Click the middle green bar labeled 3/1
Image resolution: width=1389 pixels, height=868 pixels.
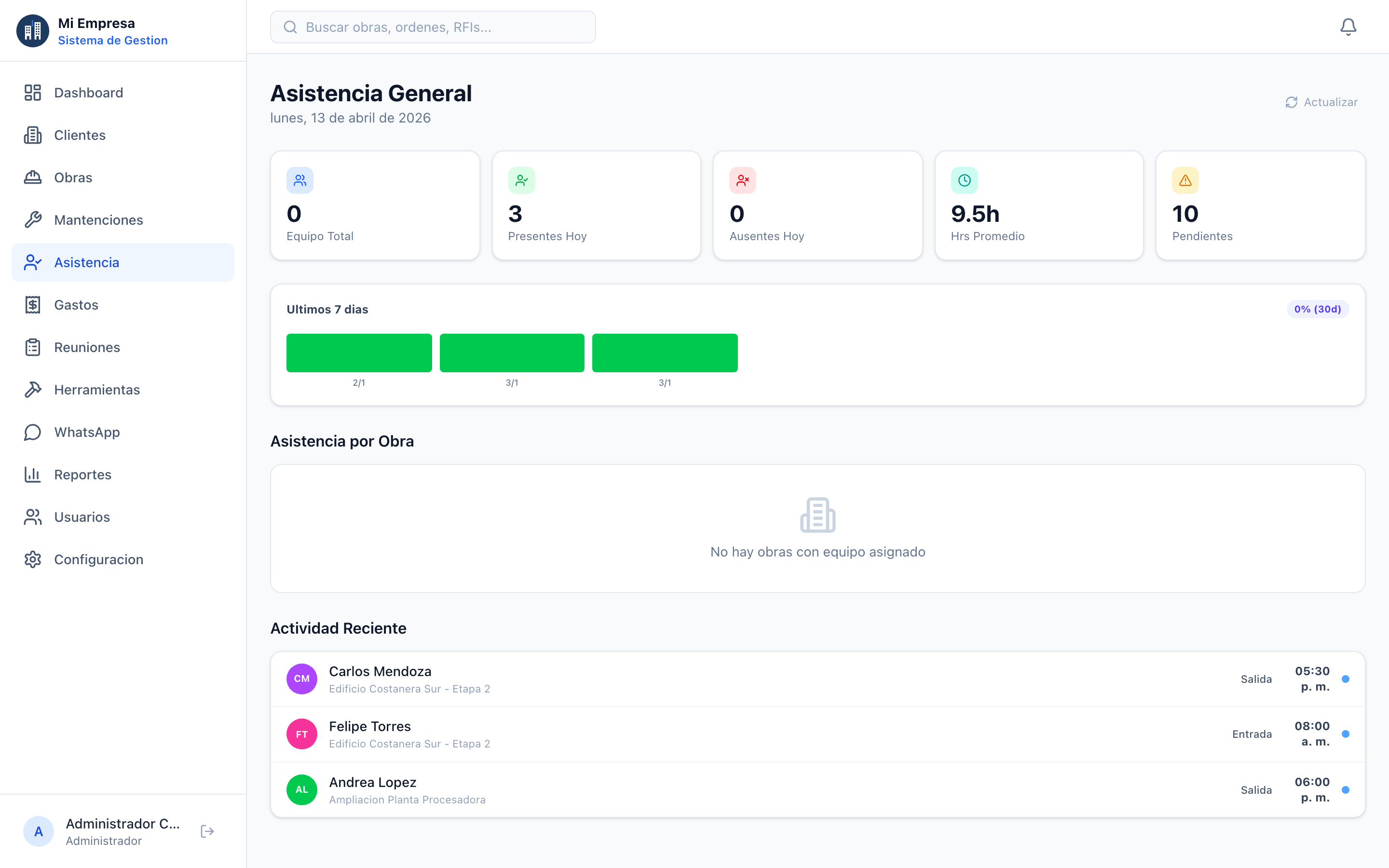click(511, 353)
